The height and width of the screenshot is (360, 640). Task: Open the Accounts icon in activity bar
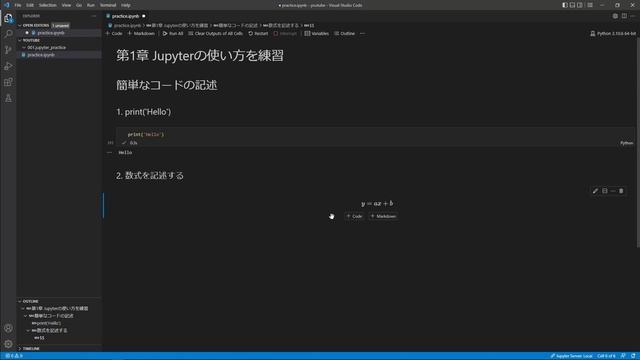(x=8, y=328)
